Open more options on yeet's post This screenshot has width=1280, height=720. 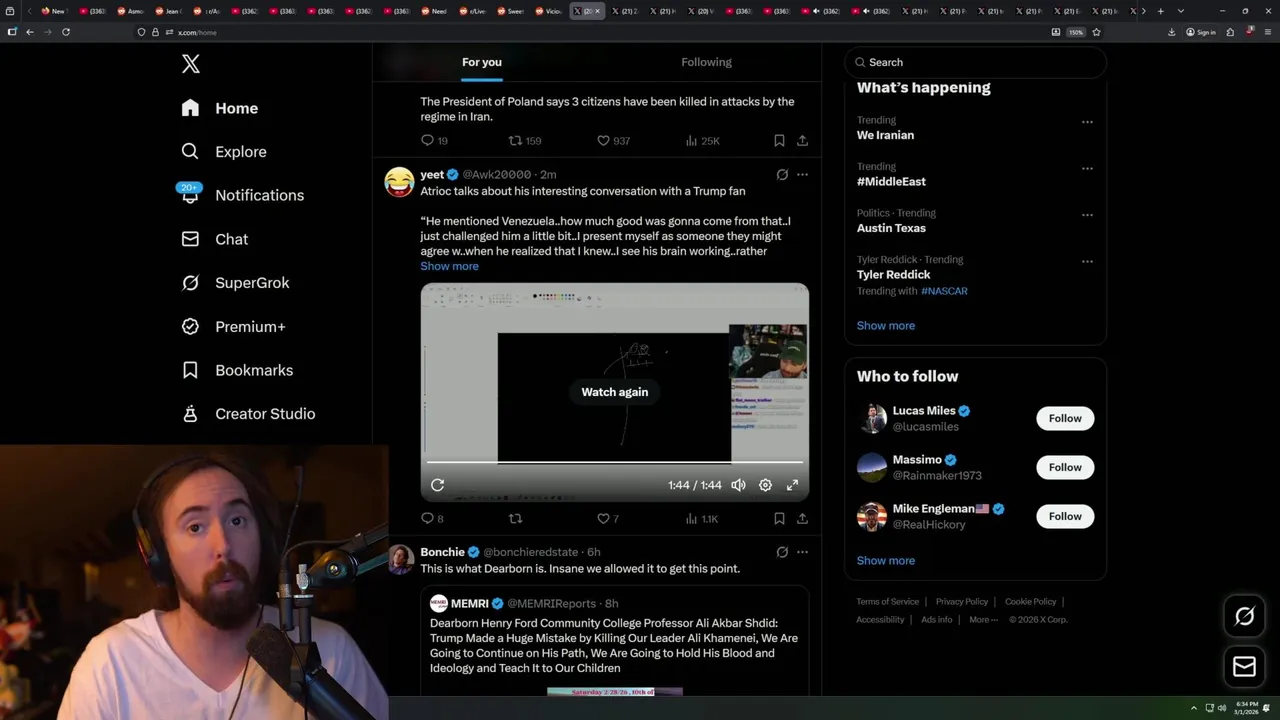802,174
